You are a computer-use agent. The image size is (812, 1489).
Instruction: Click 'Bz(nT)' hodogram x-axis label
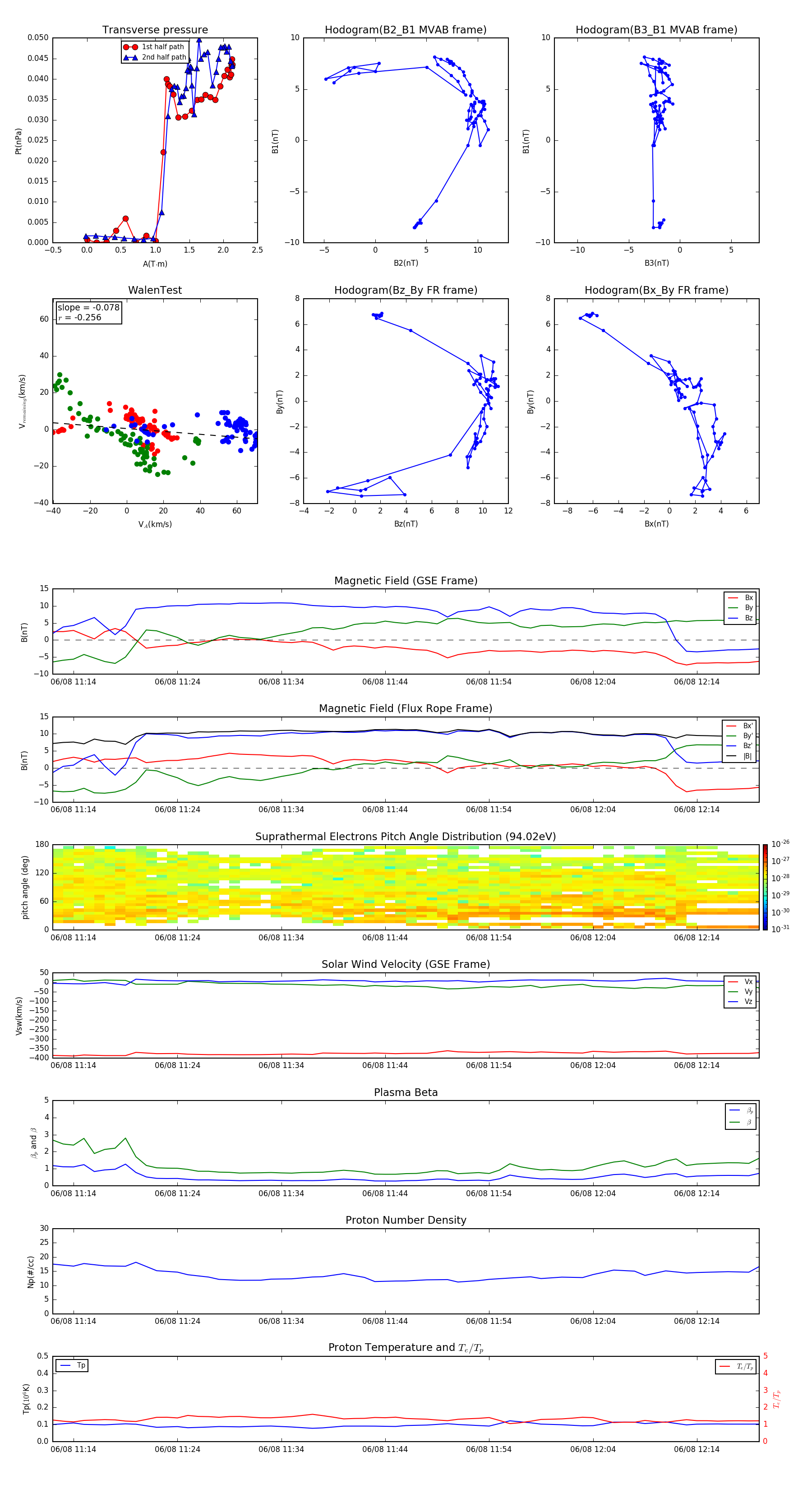tap(406, 524)
